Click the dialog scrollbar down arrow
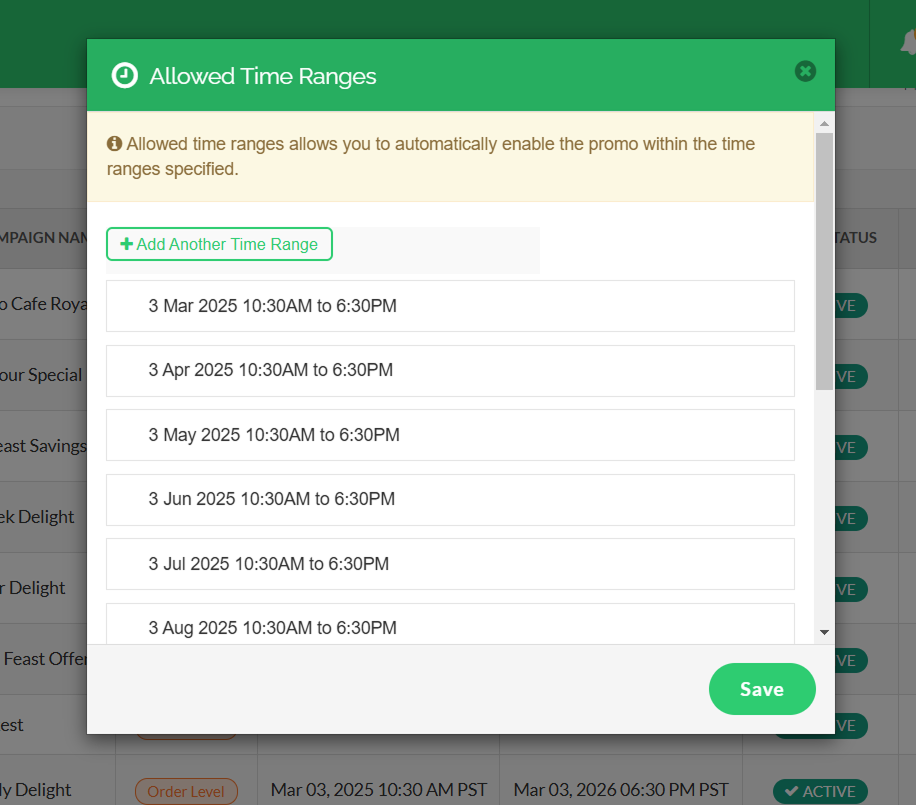 pos(824,632)
